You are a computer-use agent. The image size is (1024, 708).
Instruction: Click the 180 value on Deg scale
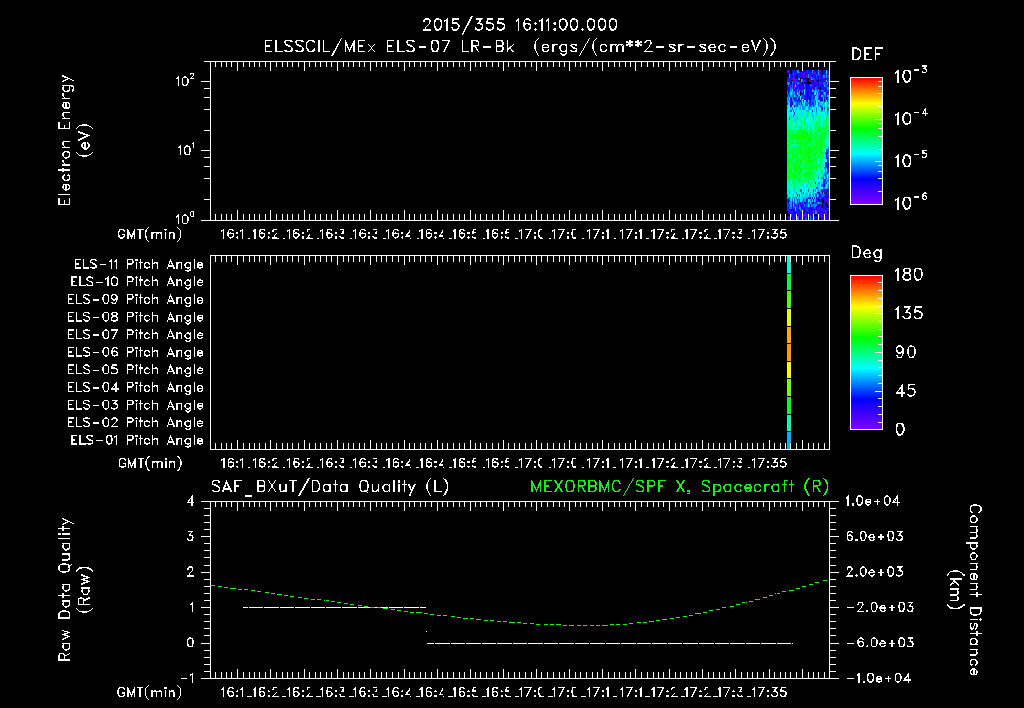908,275
